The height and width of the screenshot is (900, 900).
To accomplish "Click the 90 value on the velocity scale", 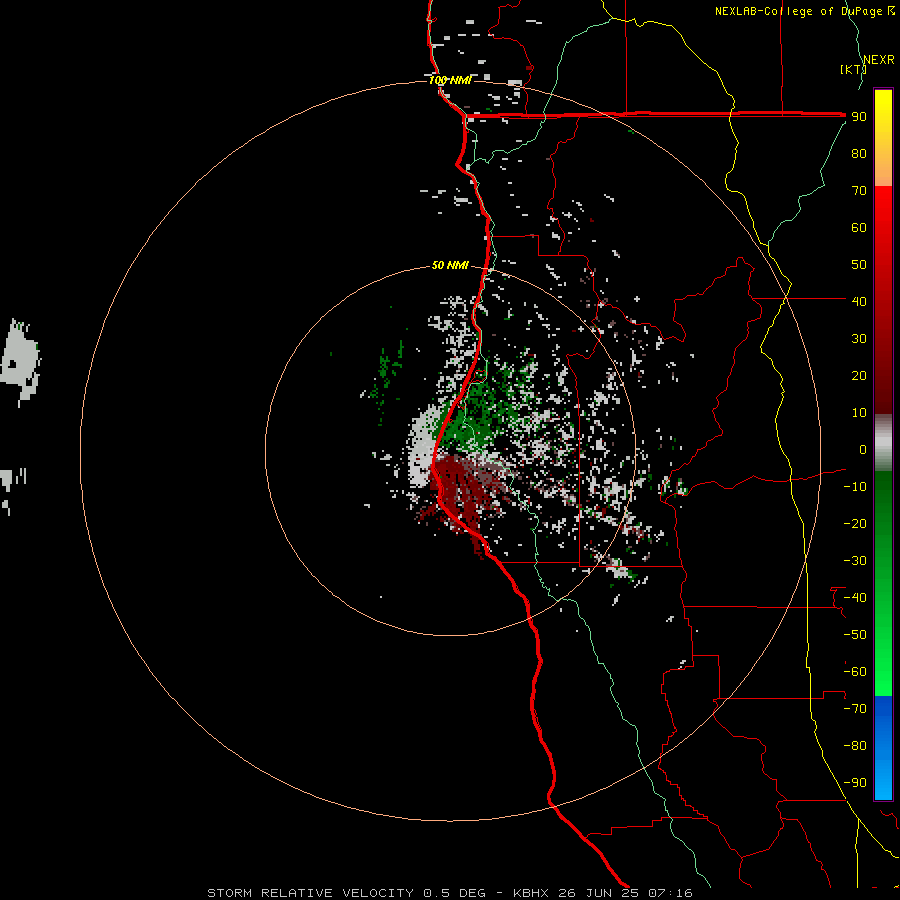I will click(859, 117).
